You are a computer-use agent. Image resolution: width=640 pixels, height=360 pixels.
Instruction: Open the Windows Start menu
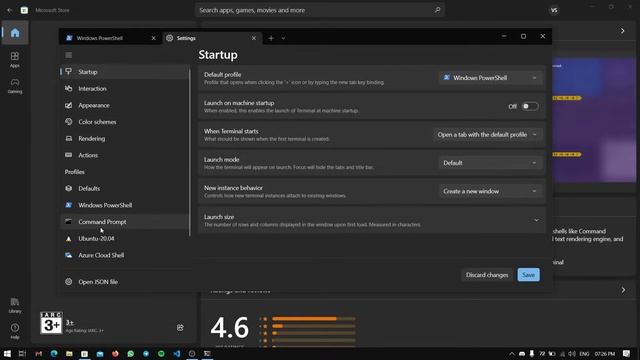(x=7, y=353)
